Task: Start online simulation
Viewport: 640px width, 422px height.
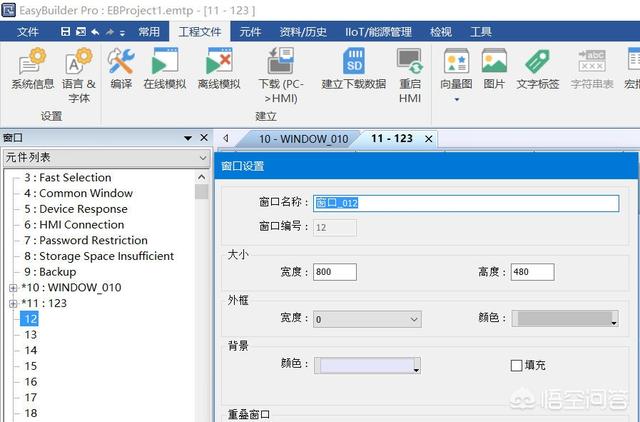Action: 164,69
